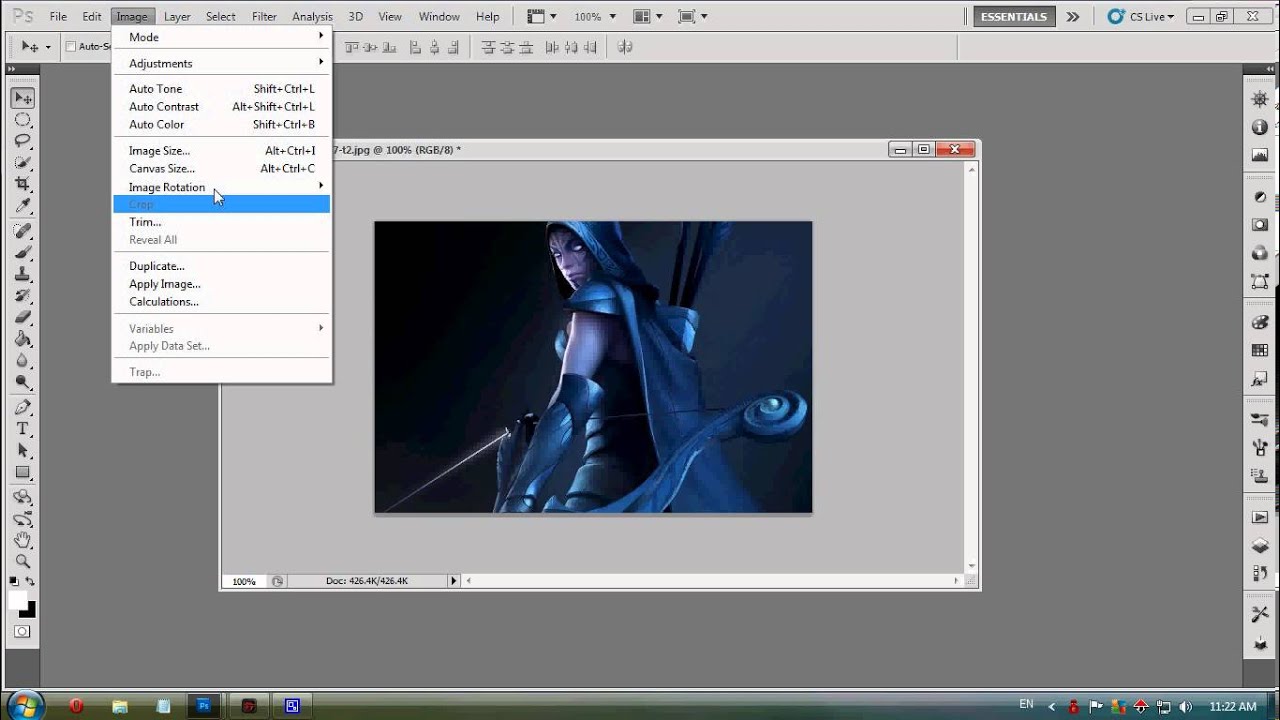The width and height of the screenshot is (1280, 720).
Task: Select the Elliptical Marquee tool
Action: coord(22,120)
